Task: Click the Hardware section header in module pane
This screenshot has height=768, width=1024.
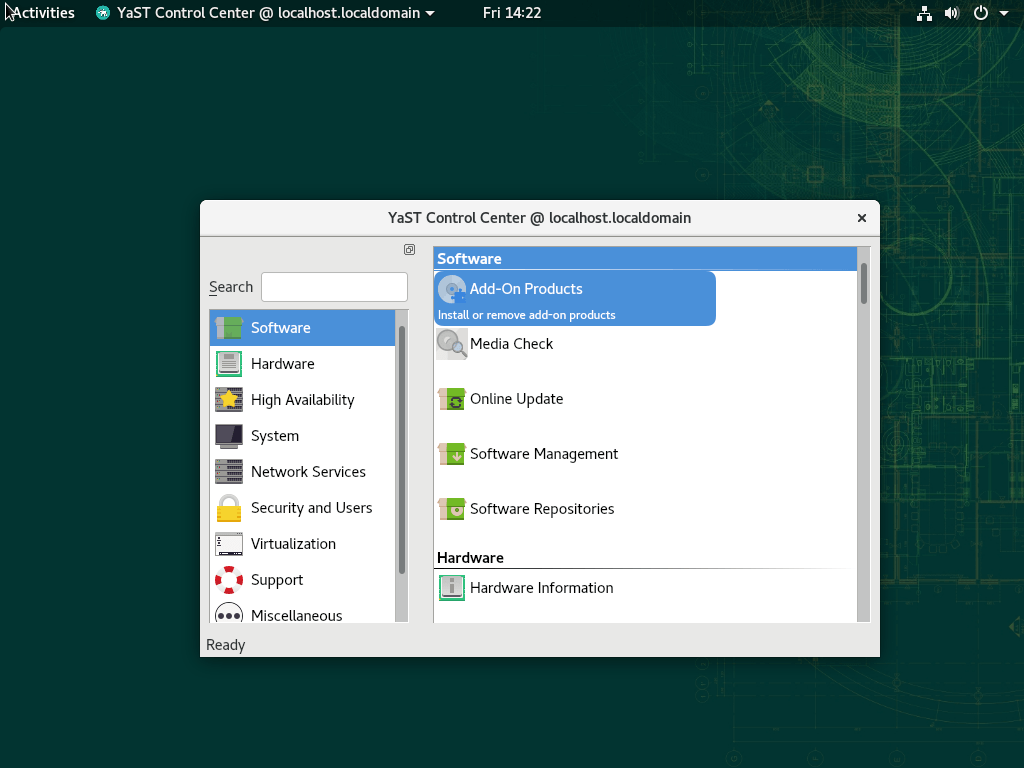Action: click(x=470, y=558)
